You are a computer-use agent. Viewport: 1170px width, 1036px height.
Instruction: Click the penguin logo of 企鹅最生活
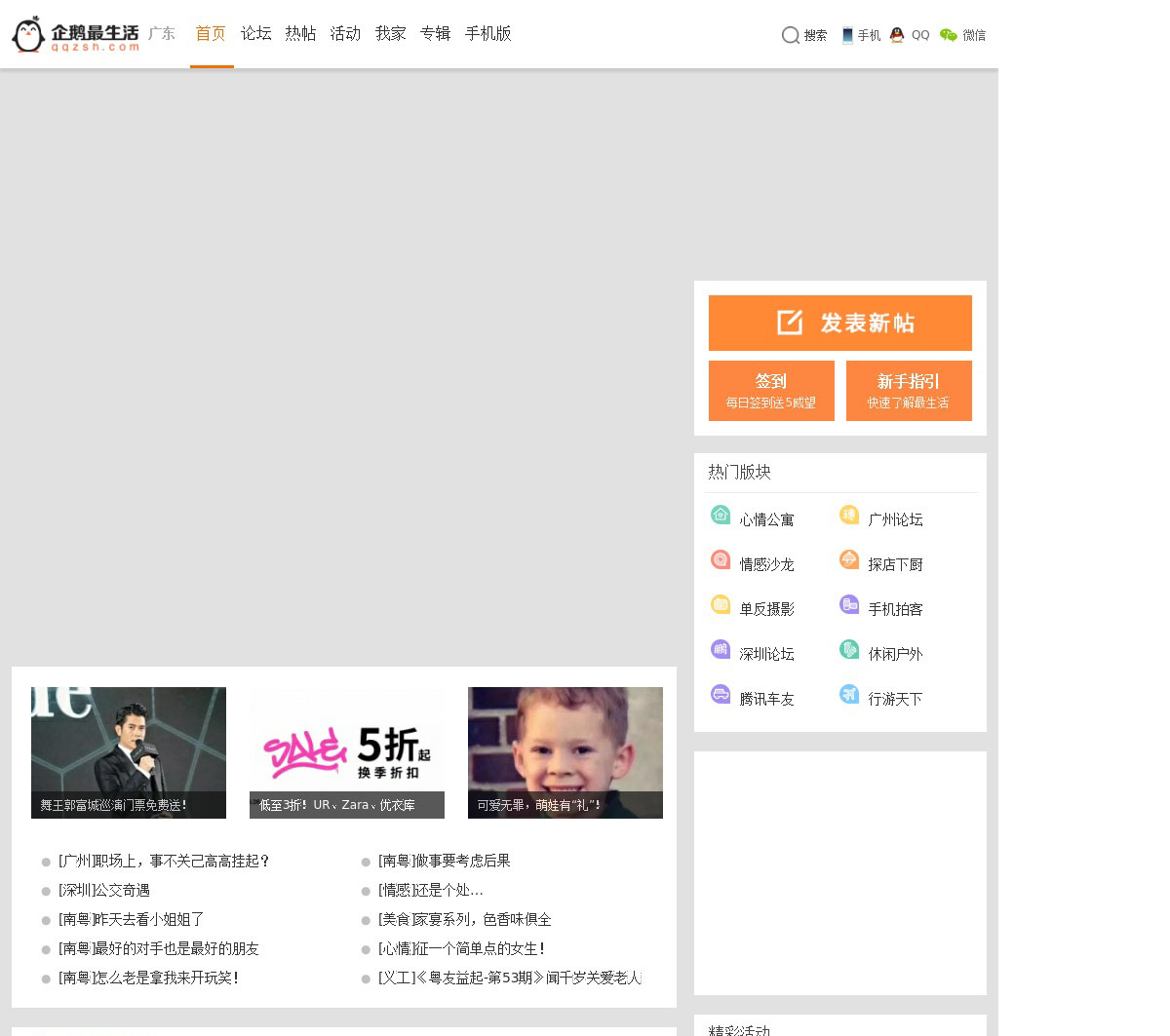pos(29,34)
